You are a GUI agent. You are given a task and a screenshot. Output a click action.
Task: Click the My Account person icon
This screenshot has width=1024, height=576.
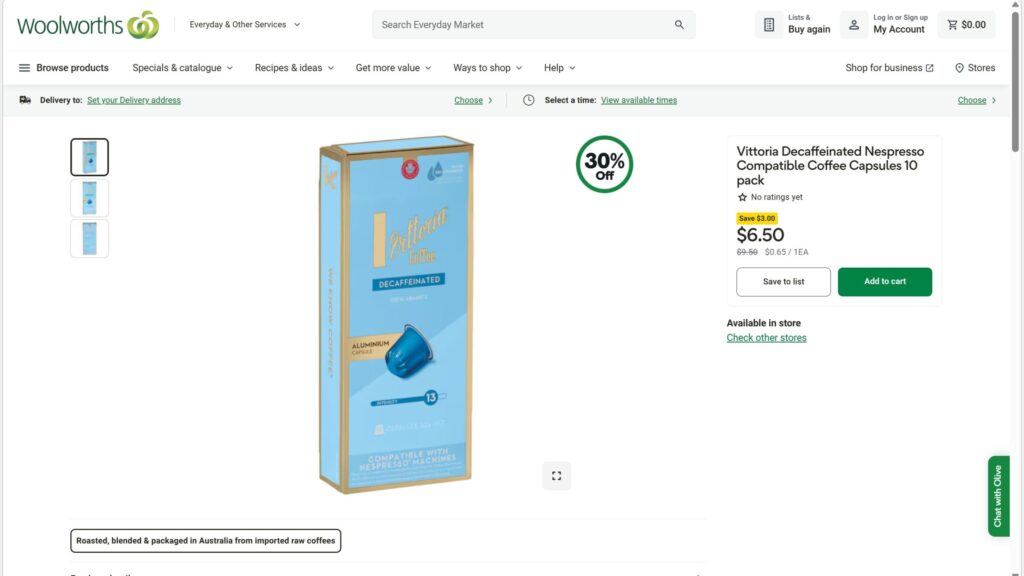pyautogui.click(x=854, y=25)
